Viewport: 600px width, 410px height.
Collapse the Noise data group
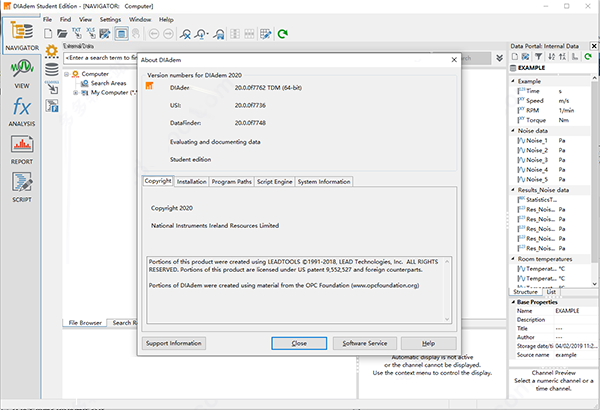[513, 130]
